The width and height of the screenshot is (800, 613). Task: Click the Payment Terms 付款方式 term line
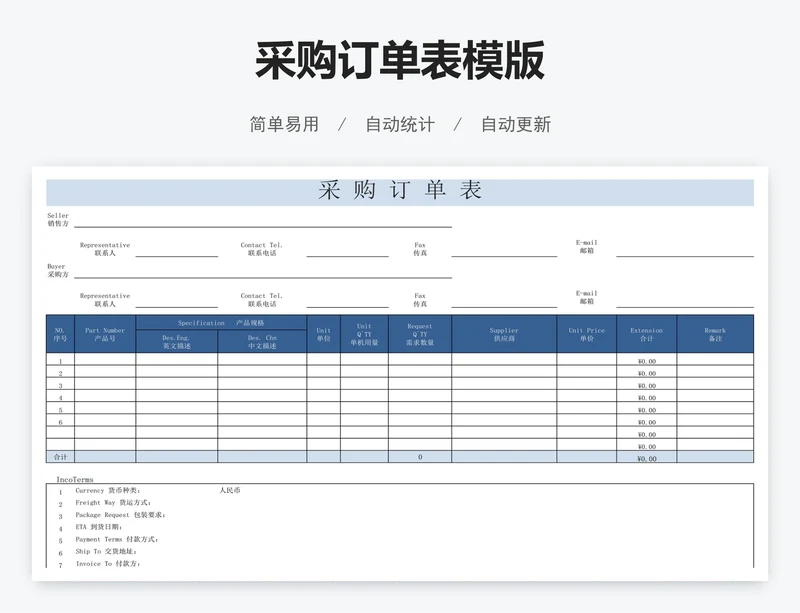(117, 540)
